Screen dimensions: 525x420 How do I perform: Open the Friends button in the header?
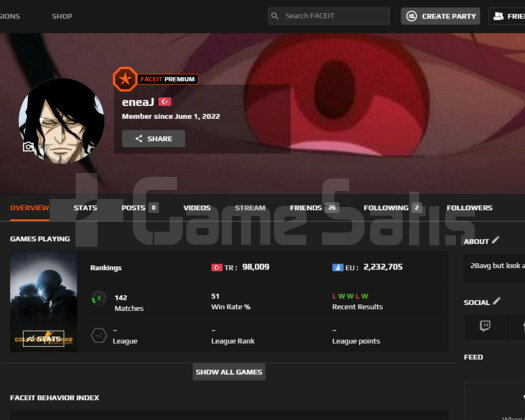(x=507, y=16)
